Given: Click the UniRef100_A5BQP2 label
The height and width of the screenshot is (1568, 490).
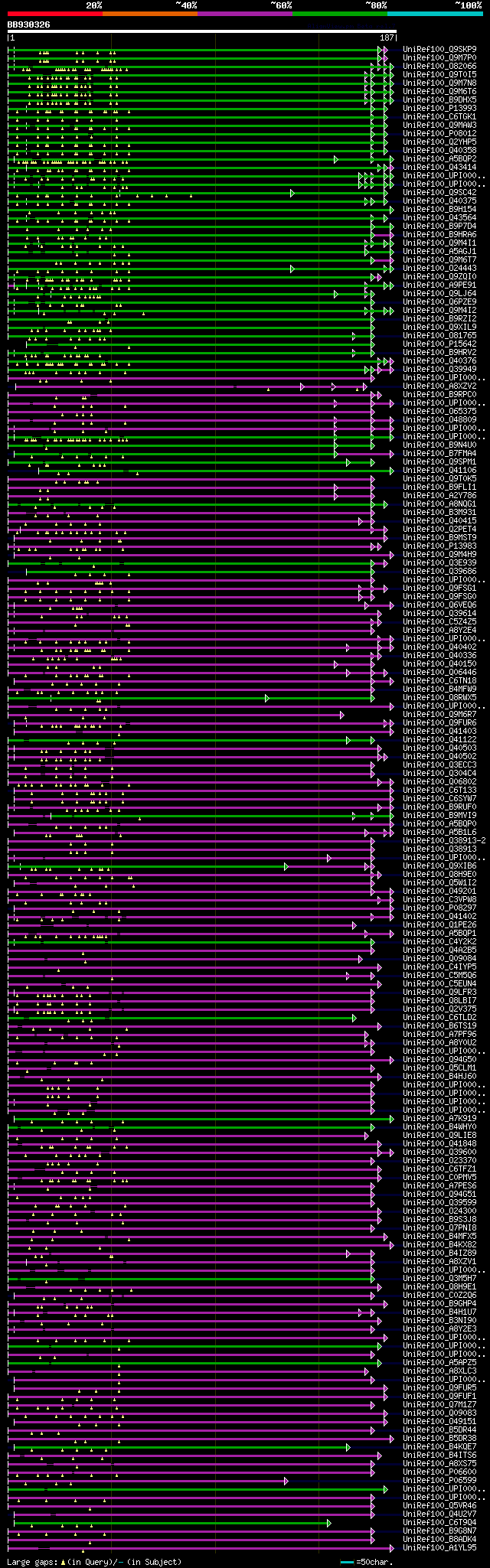Looking at the screenshot, I should pyautogui.click(x=439, y=158).
